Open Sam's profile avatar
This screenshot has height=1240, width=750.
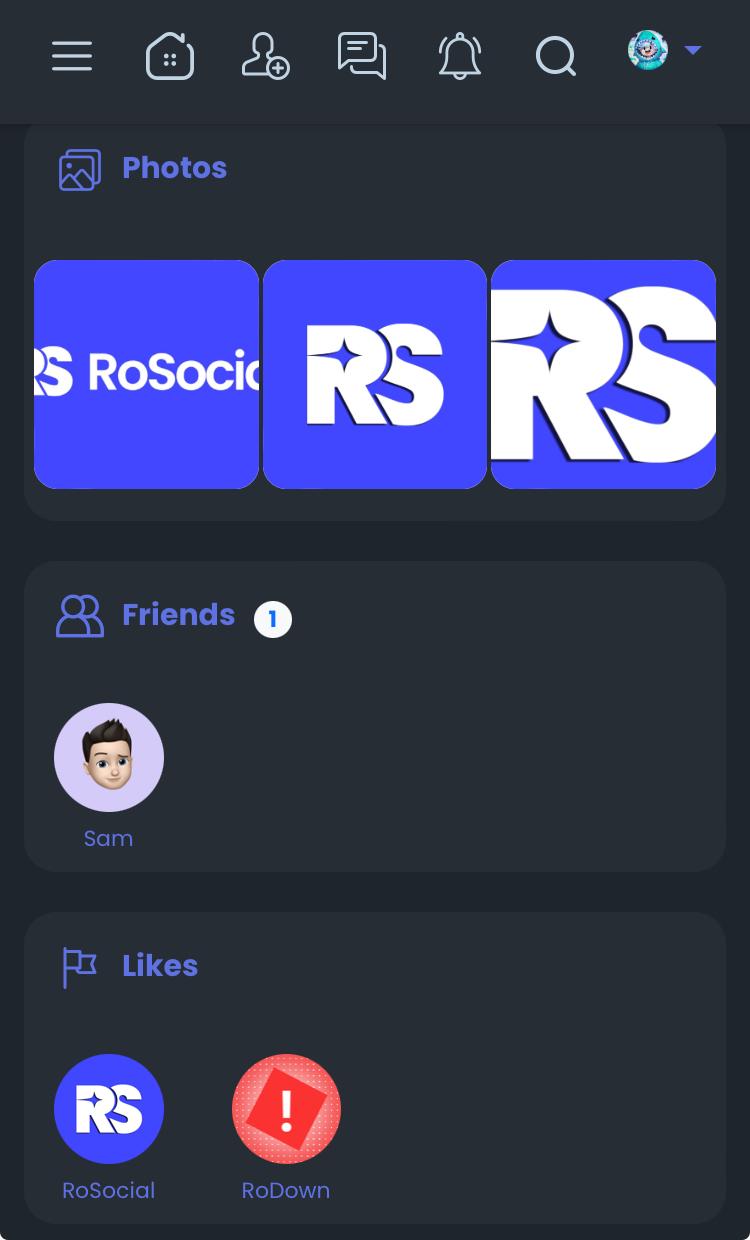(x=109, y=758)
